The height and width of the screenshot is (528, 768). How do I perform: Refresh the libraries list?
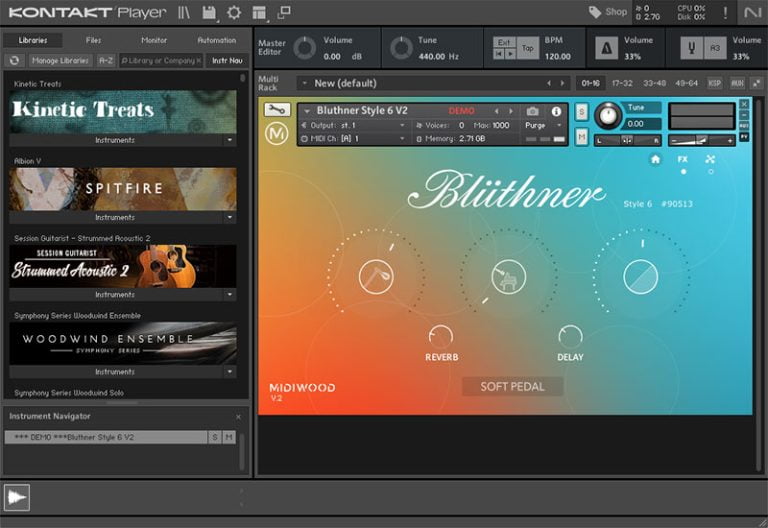(x=14, y=60)
